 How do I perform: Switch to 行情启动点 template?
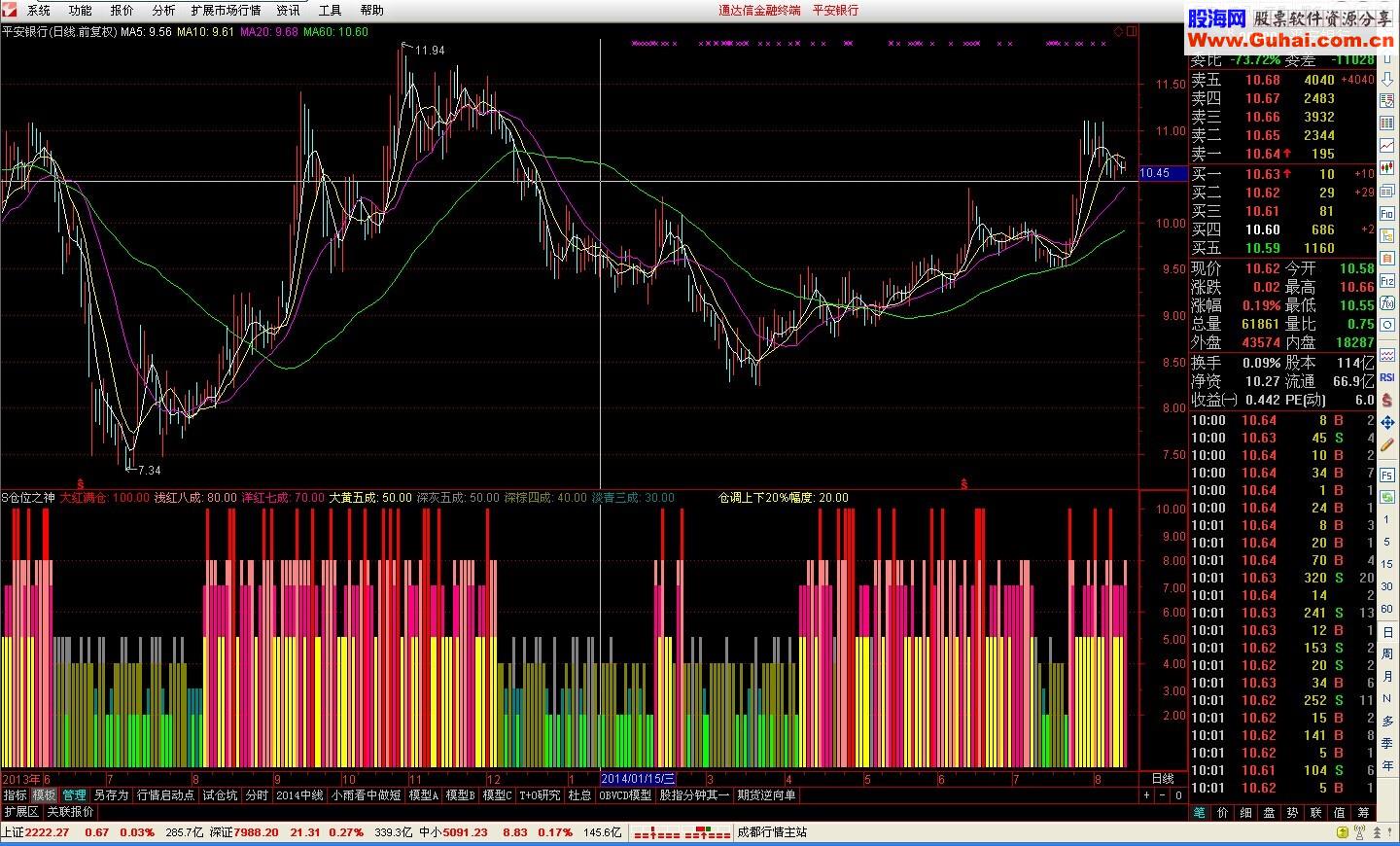(x=165, y=795)
